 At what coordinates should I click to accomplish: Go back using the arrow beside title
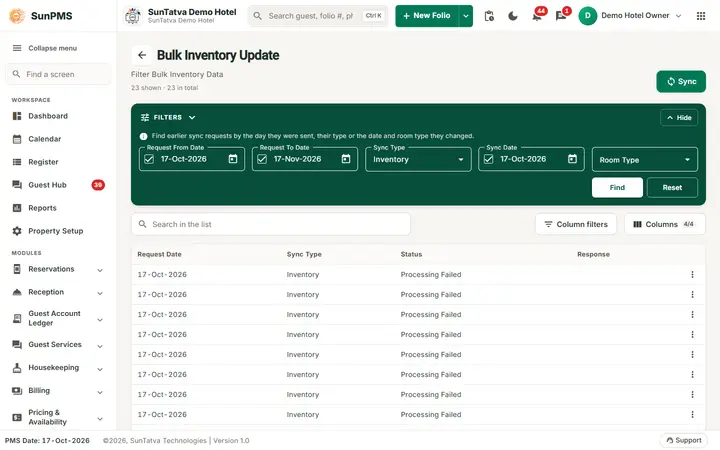pos(142,55)
